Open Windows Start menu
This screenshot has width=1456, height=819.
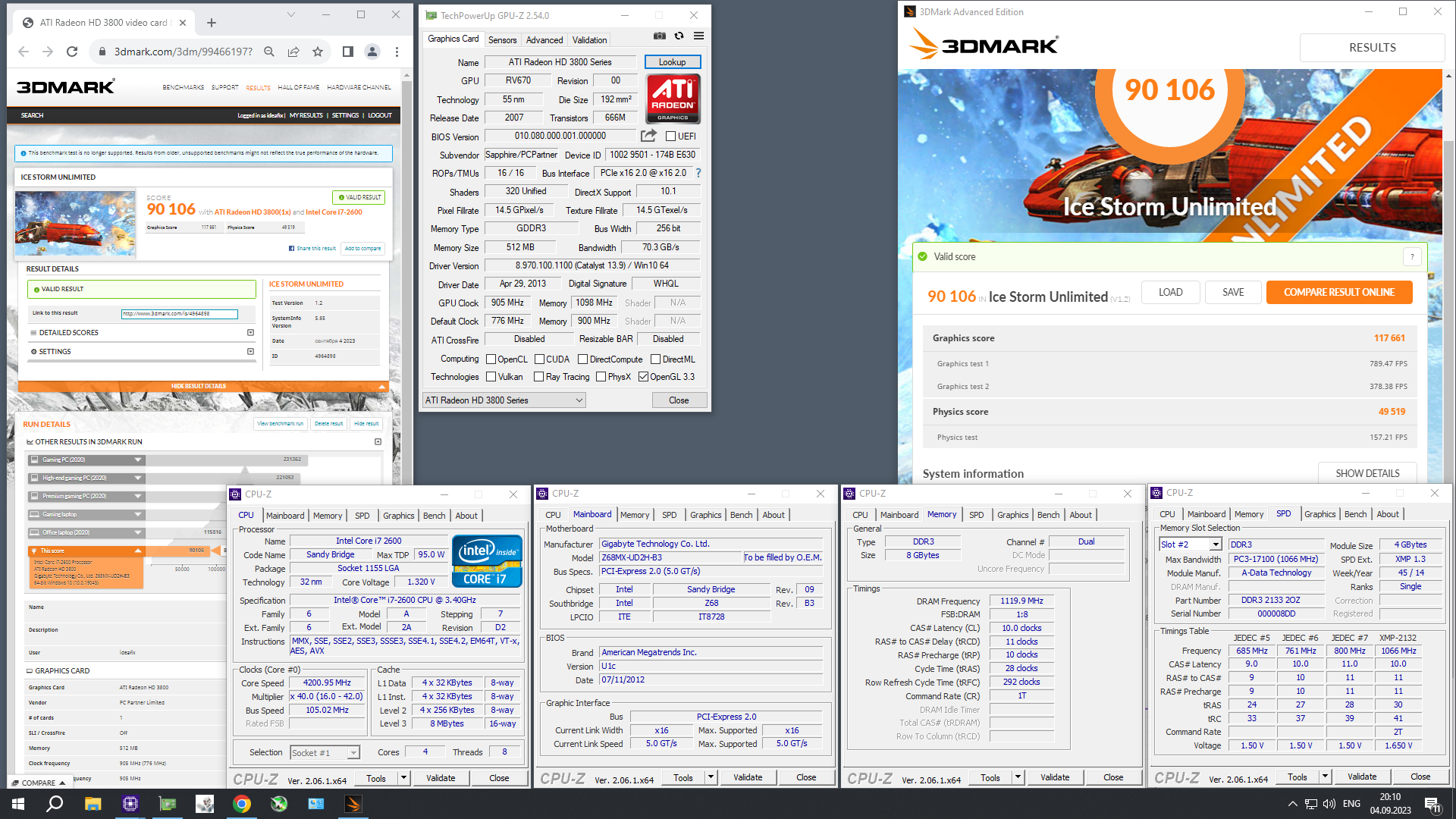point(17,804)
